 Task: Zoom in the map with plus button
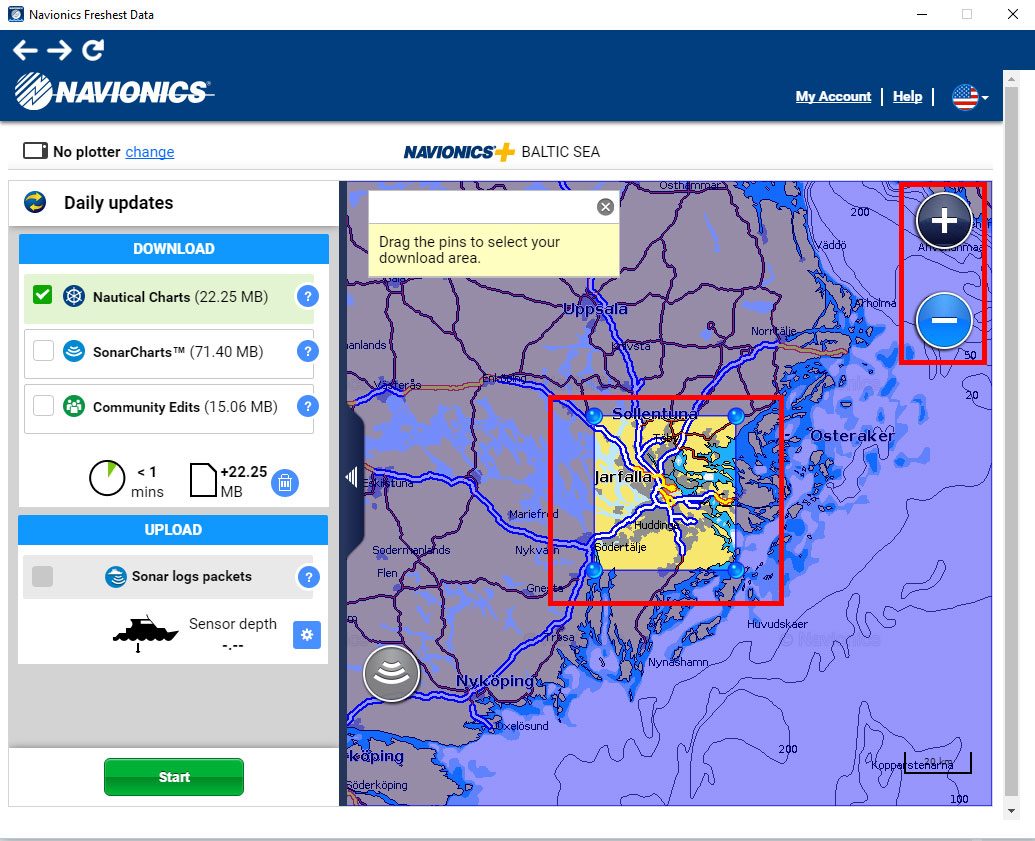[944, 220]
